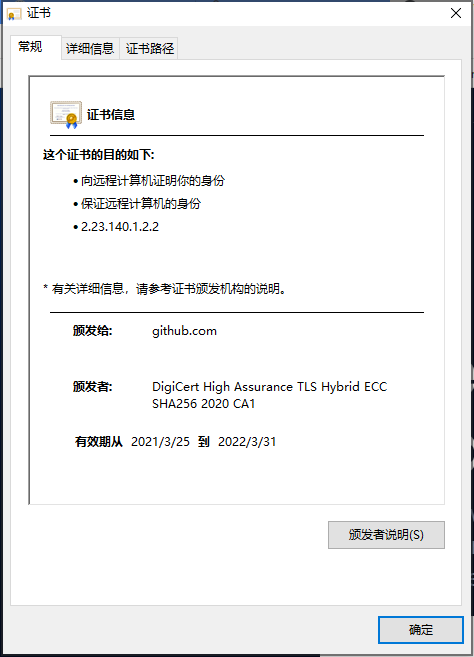Open the 证书路径 tab

(150, 49)
